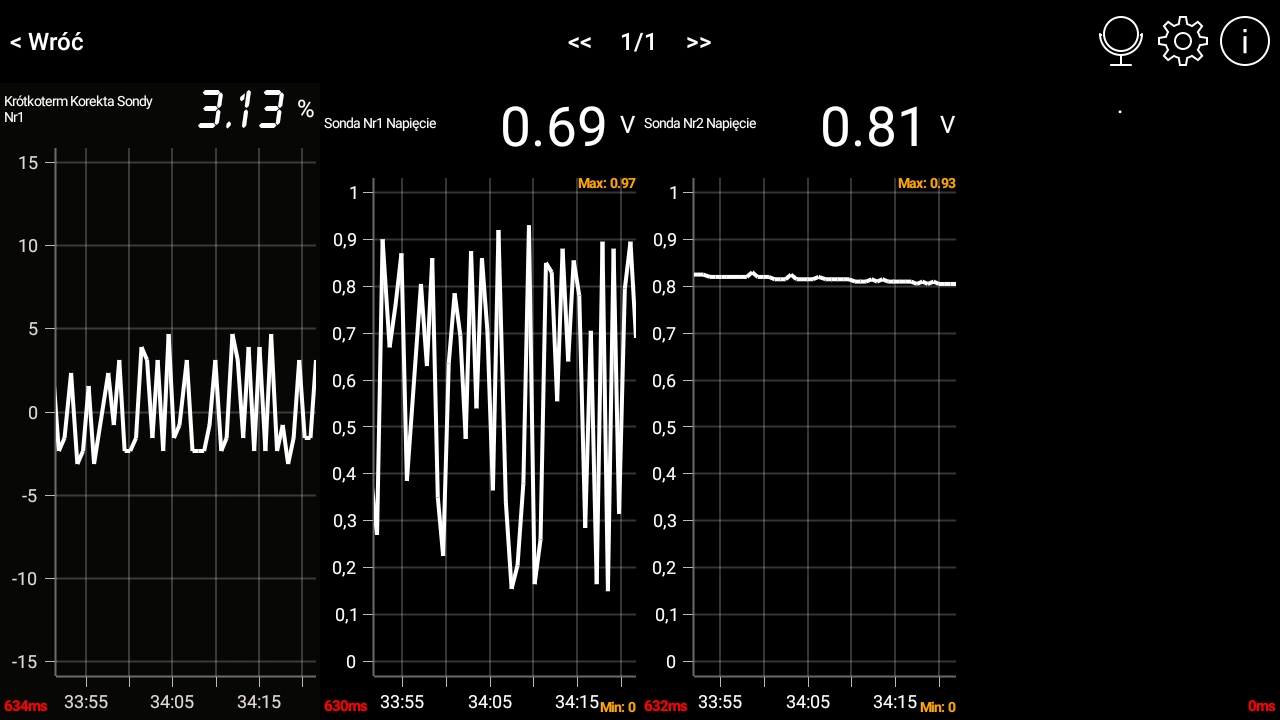Click the red 632ms refresh indicator
Image resolution: width=1280 pixels, height=720 pixels.
pyautogui.click(x=665, y=706)
